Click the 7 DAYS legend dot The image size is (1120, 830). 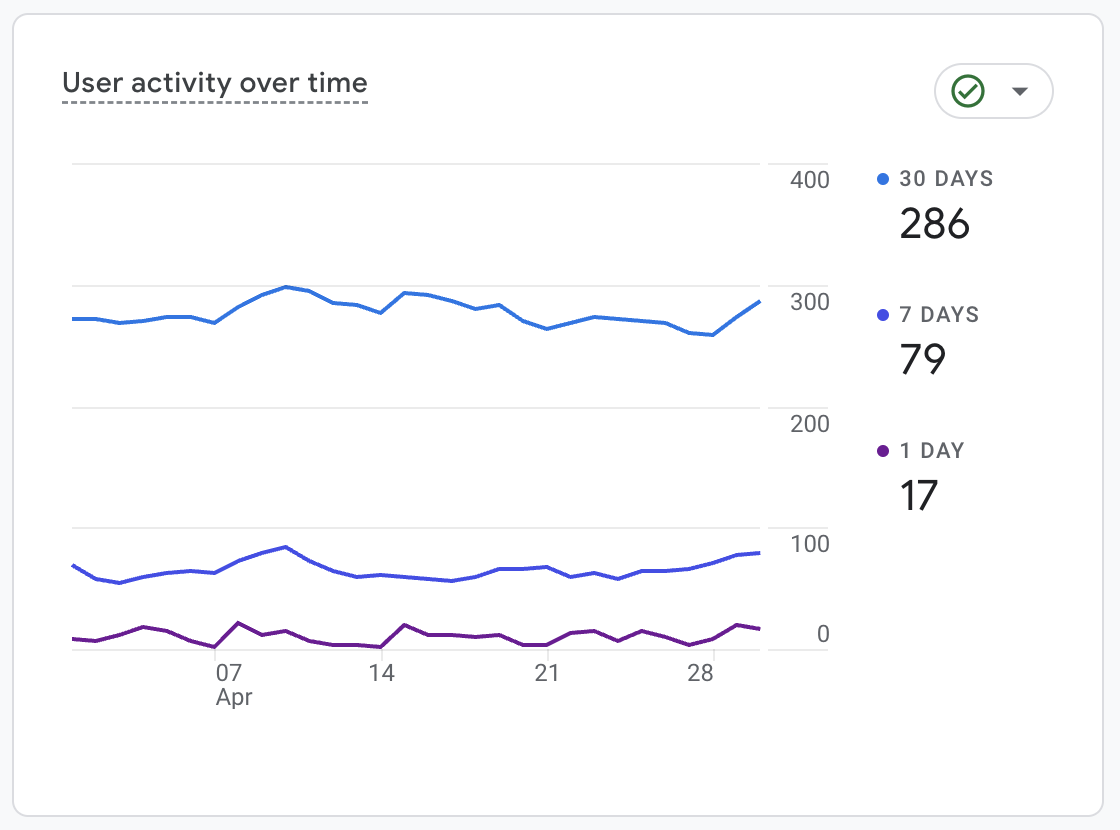click(x=883, y=315)
